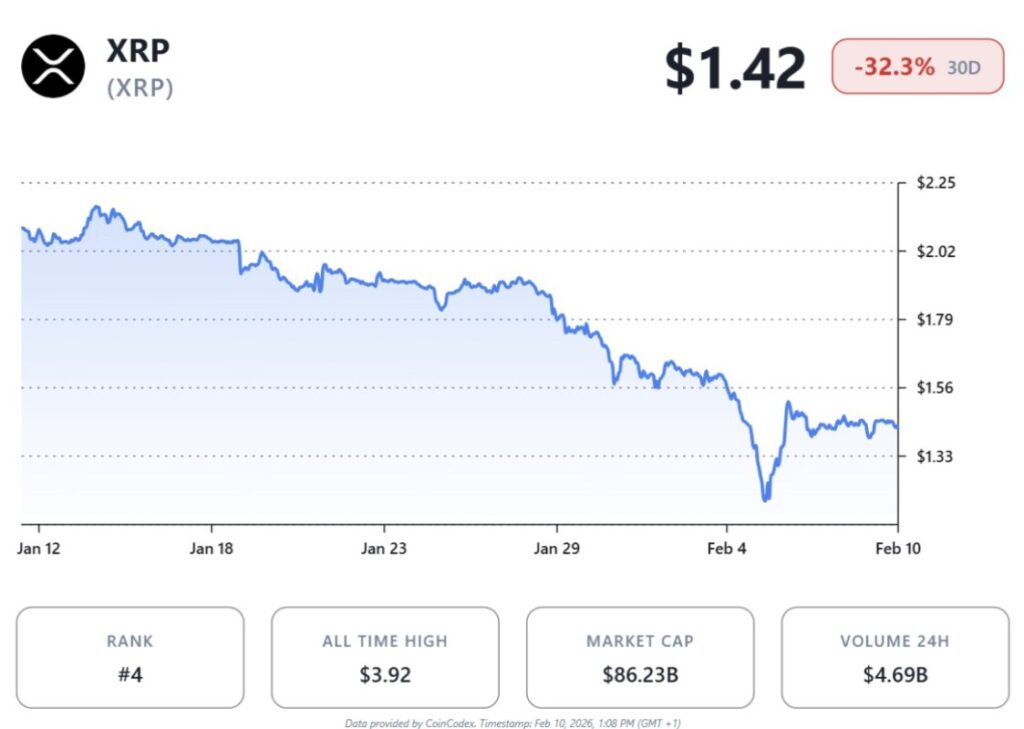Click the Feb 4 date axis label
Screen dimensions: 1024x729
click(727, 548)
